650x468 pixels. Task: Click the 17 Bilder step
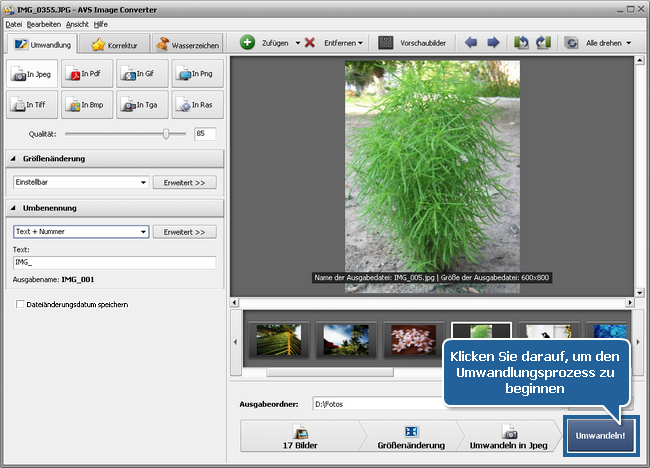300,436
